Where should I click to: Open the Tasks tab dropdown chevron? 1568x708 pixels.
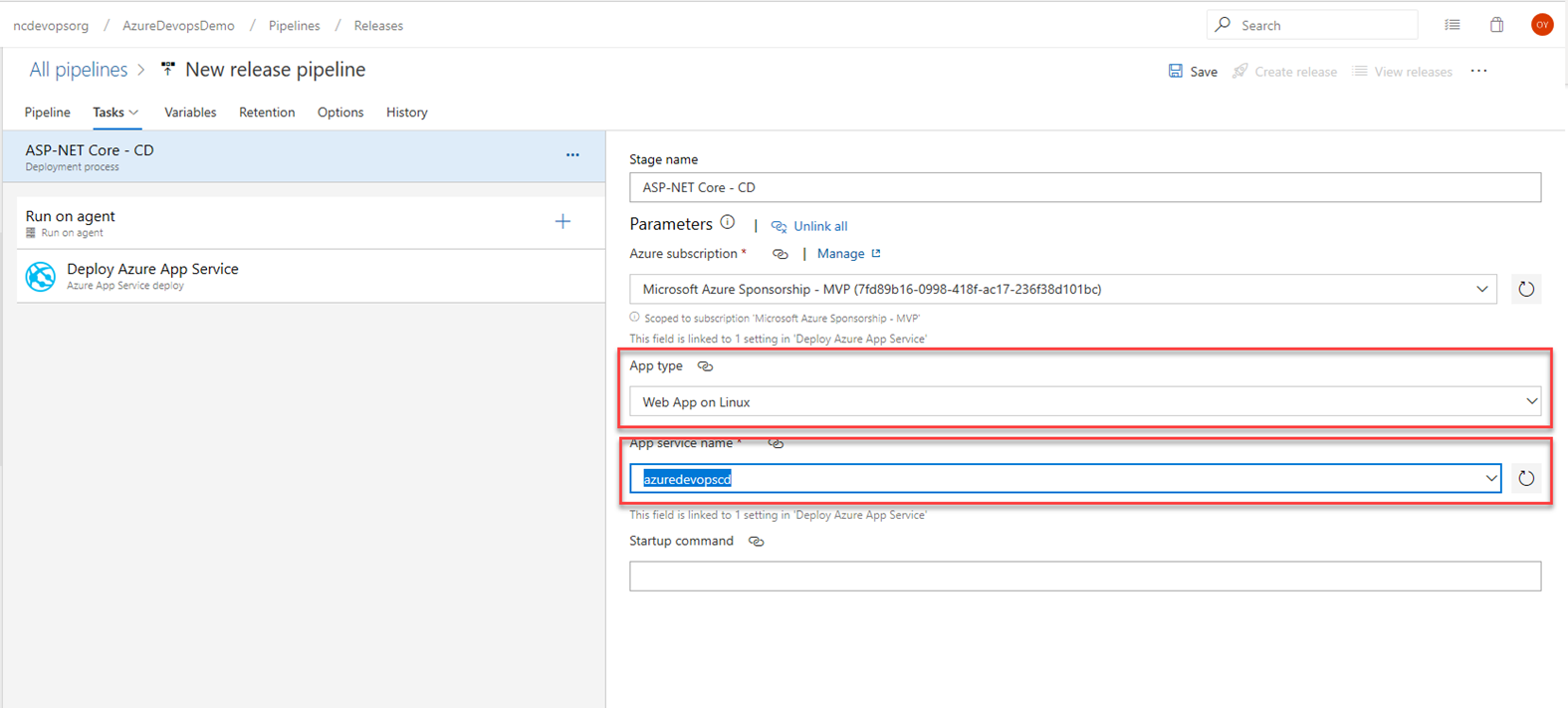[134, 114]
